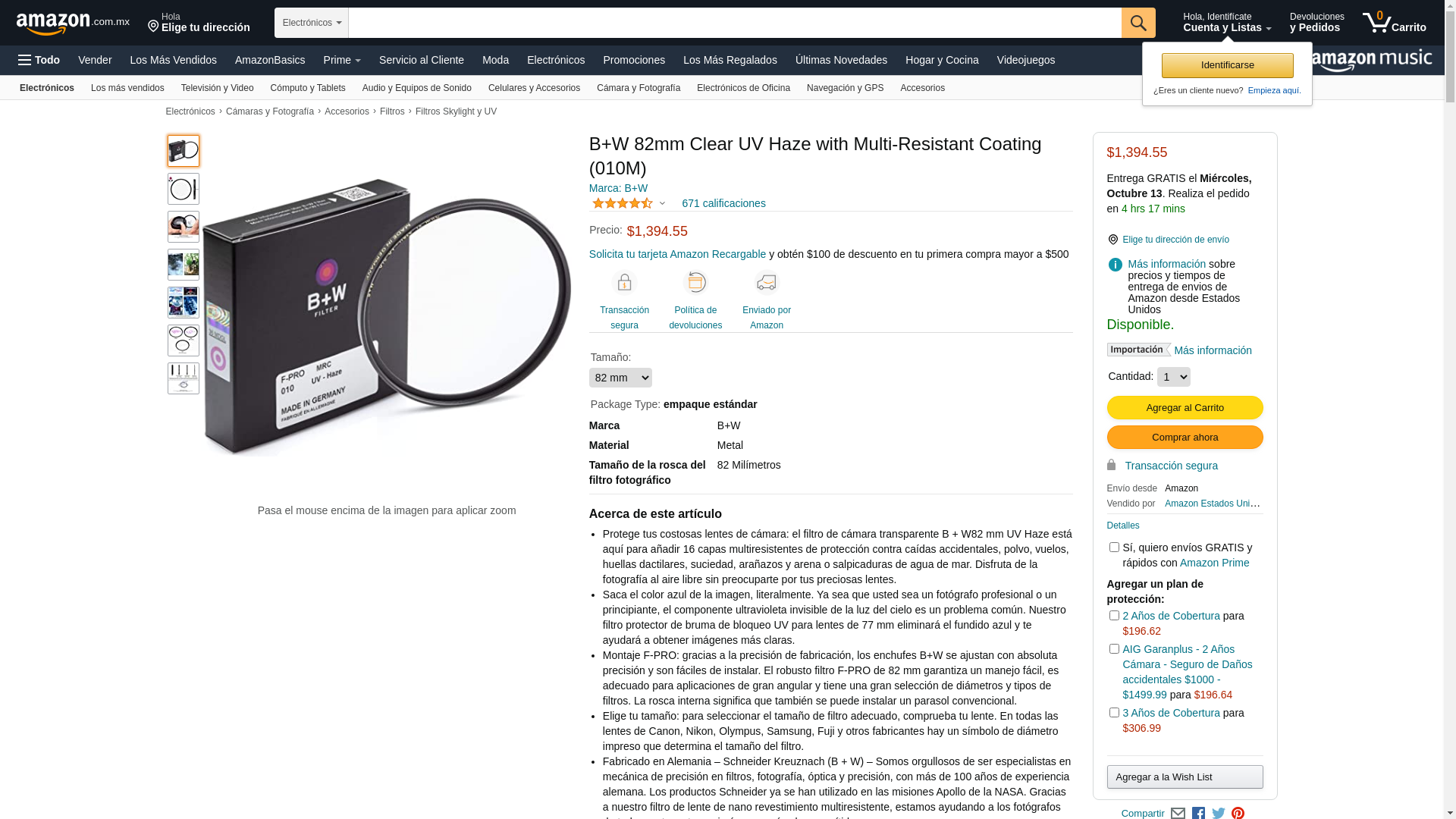Click the Amazon.com.mx logo
The height and width of the screenshot is (819, 1456).
pyautogui.click(x=73, y=24)
